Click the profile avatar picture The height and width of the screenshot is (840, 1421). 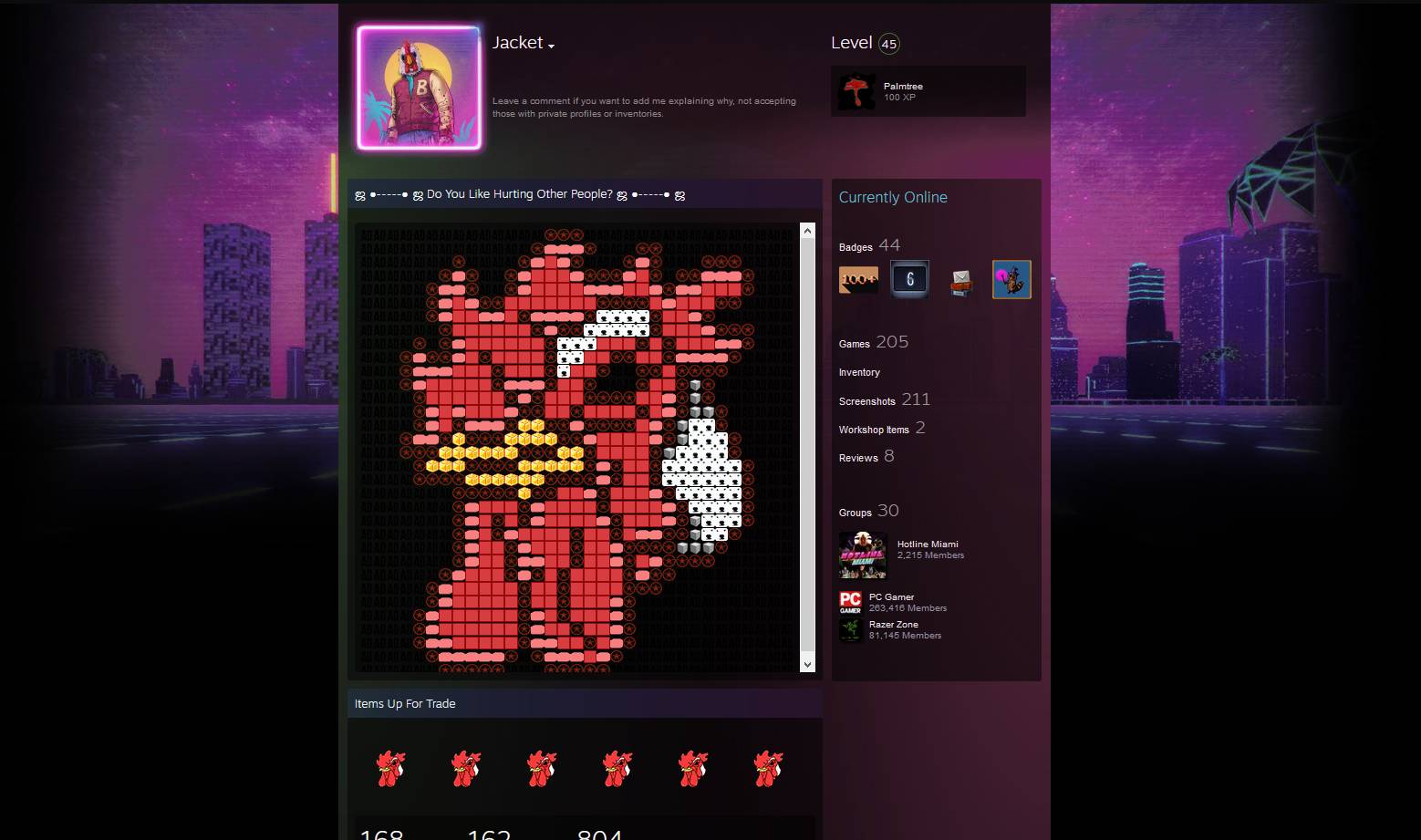click(419, 87)
